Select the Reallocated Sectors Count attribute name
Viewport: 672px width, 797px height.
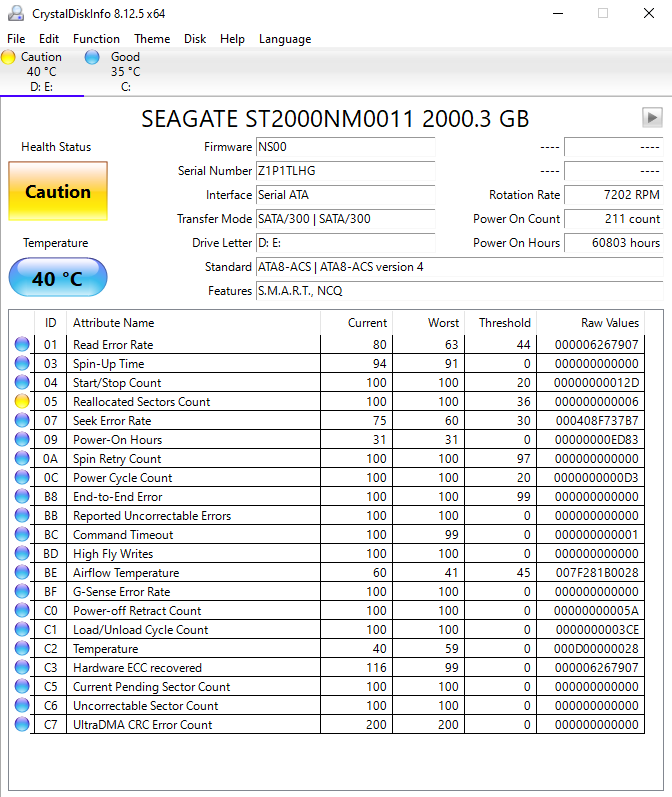click(141, 402)
